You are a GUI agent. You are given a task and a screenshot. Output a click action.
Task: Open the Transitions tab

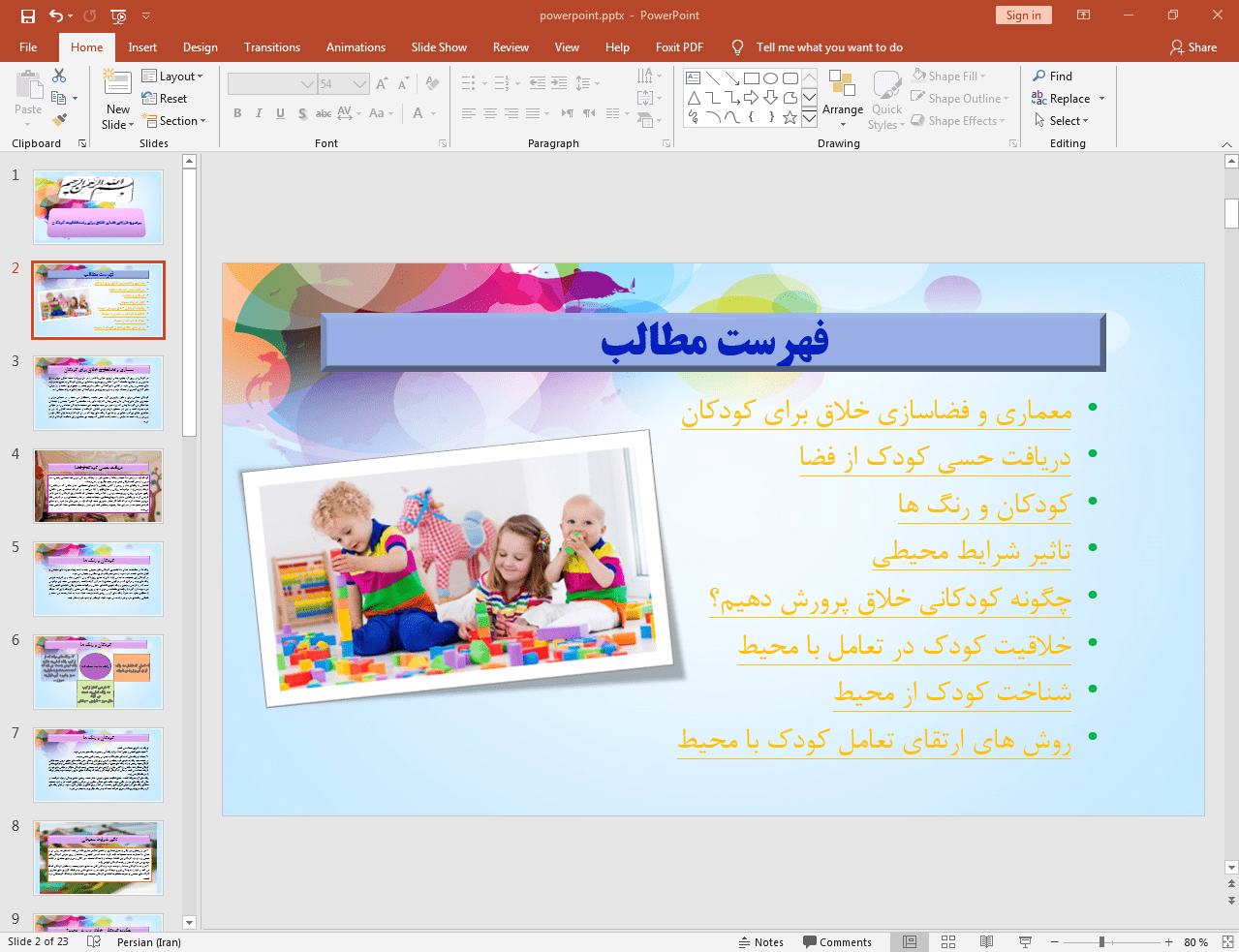pyautogui.click(x=271, y=47)
